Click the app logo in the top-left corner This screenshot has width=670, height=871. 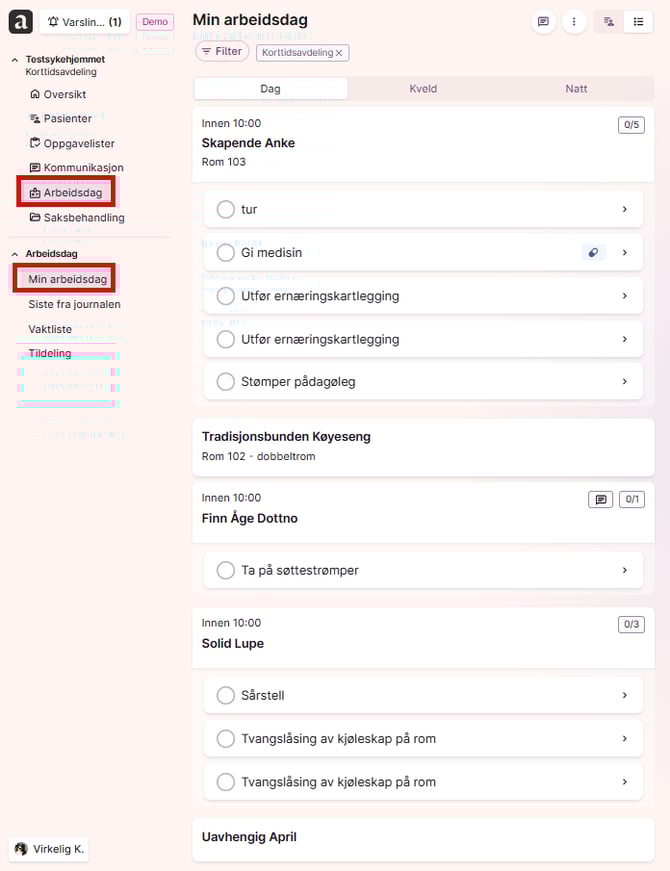(x=19, y=21)
